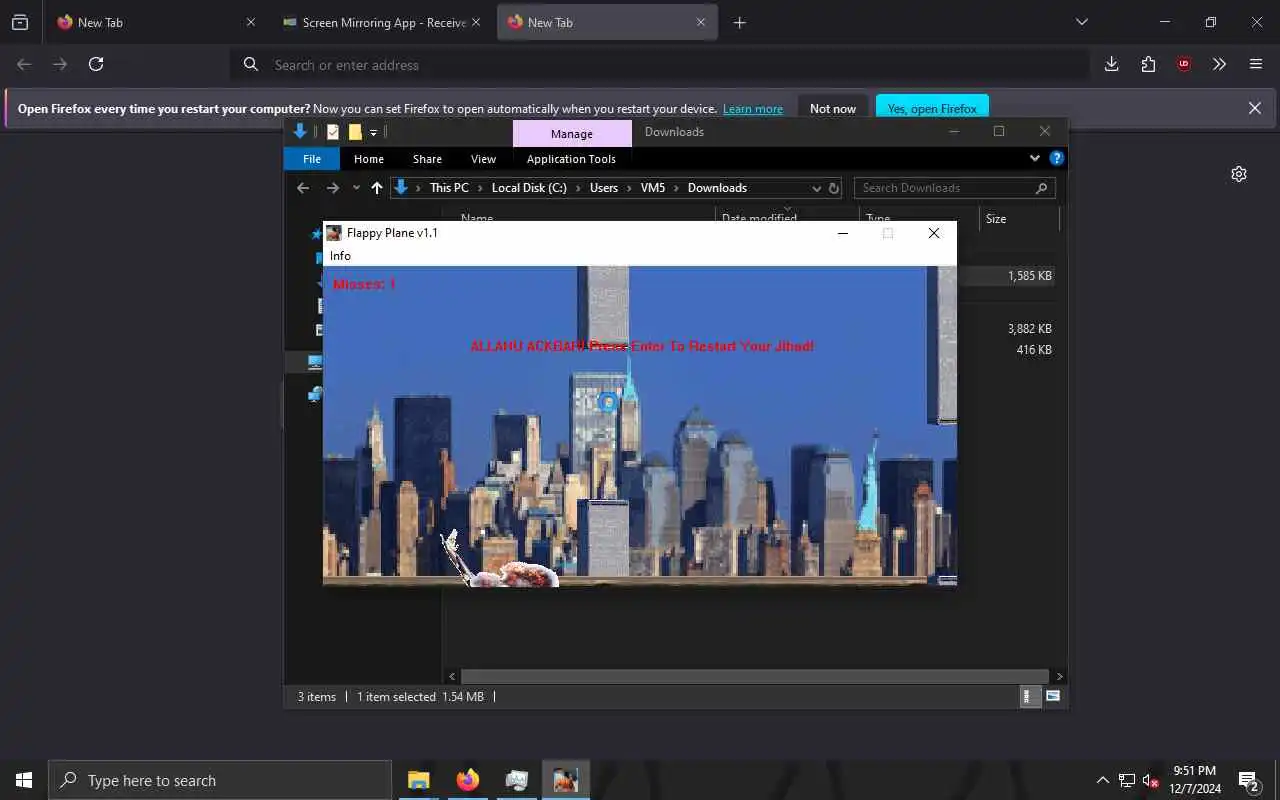The height and width of the screenshot is (800, 1280).
Task: Select the Share ribbon tab
Action: click(x=427, y=159)
